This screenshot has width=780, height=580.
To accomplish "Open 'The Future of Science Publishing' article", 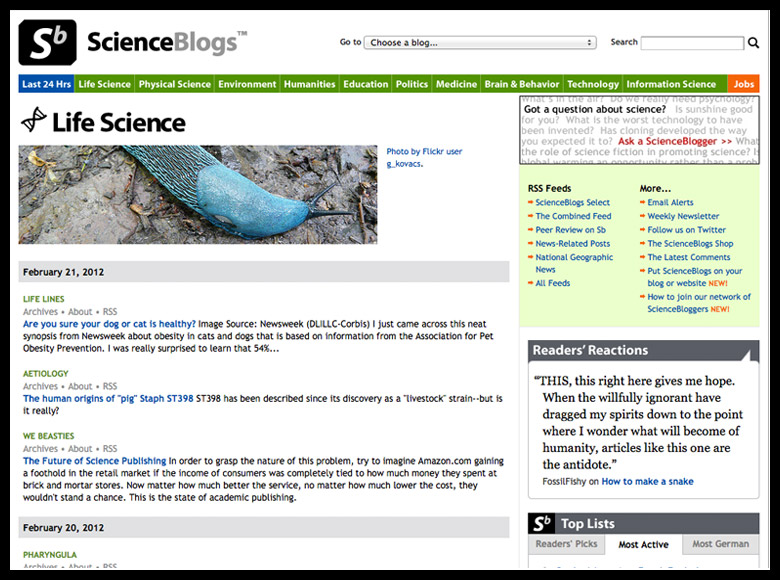I will click(95, 461).
